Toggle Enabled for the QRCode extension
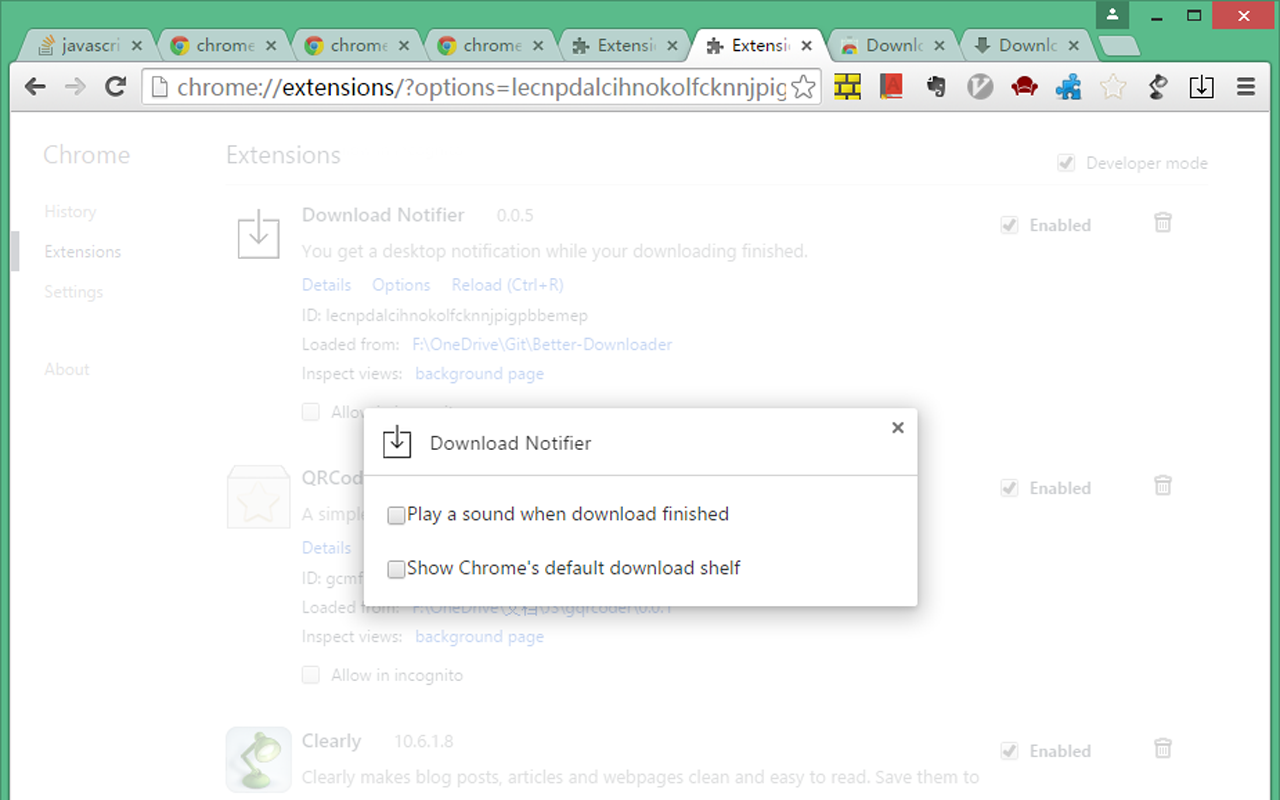1280x800 pixels. coord(1009,488)
